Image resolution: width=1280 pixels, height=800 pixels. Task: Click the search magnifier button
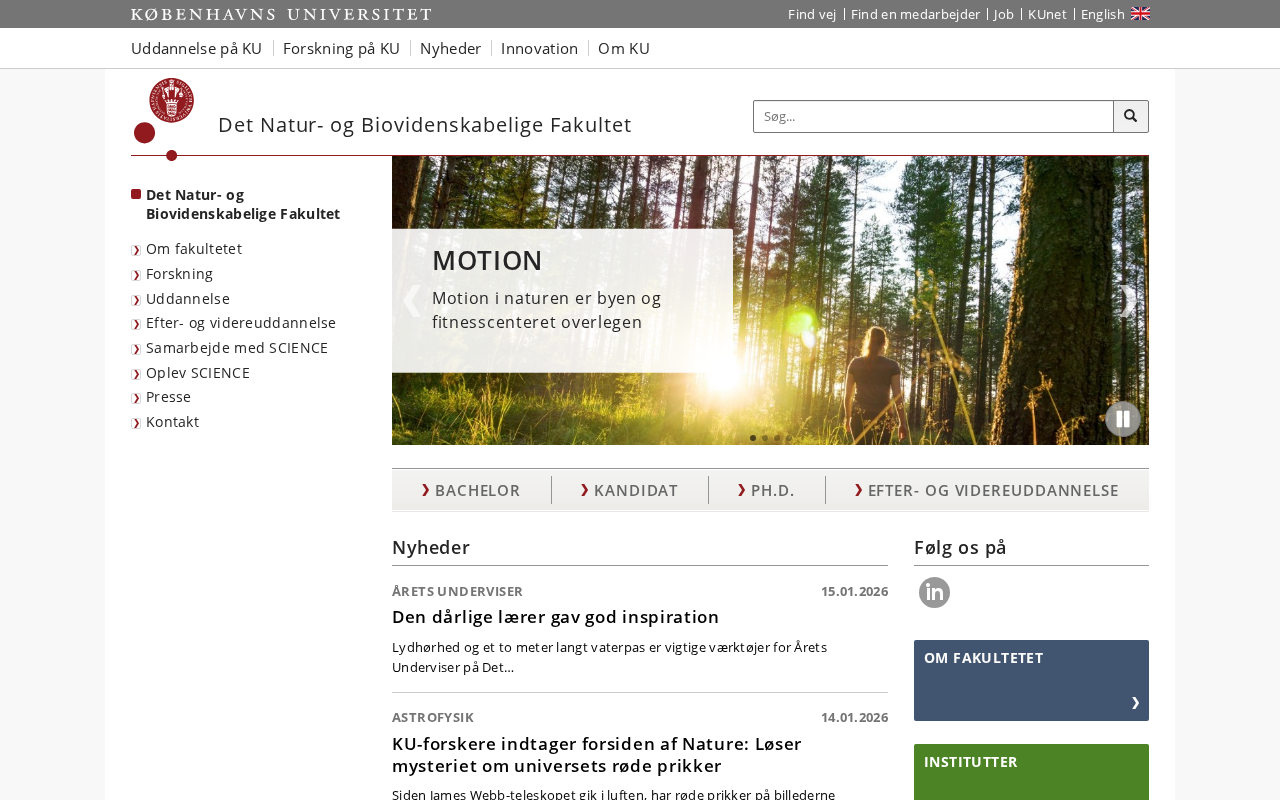(1131, 116)
